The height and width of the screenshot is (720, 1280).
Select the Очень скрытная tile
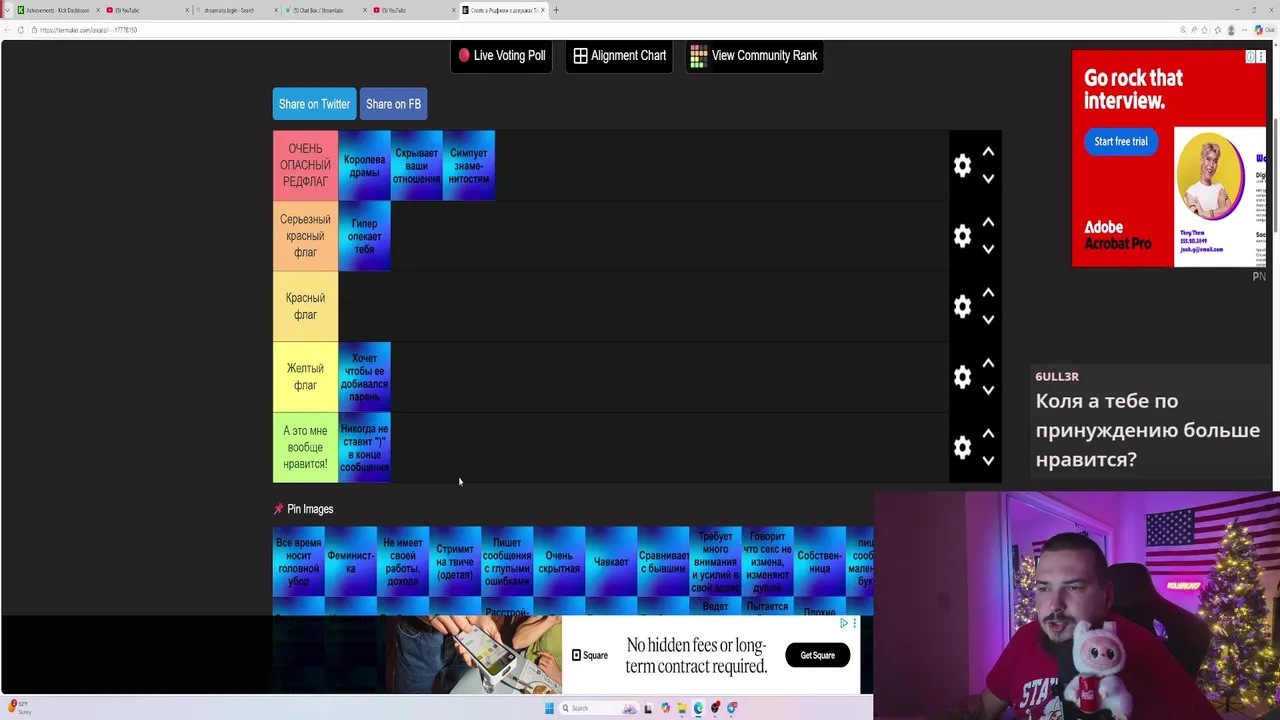[x=559, y=561]
